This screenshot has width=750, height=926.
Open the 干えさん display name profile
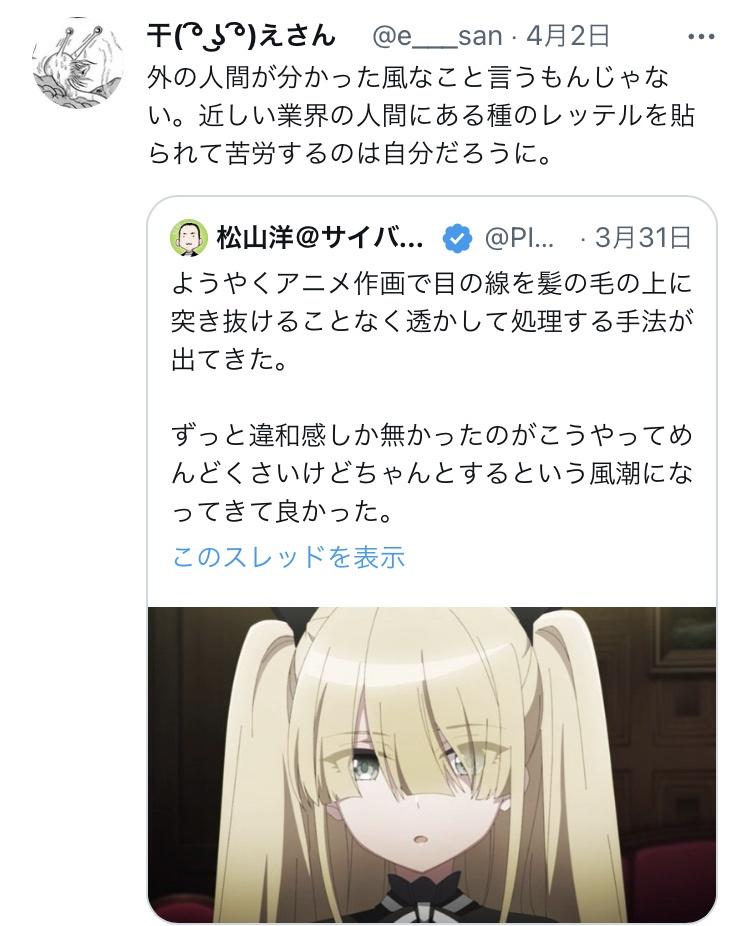241,36
